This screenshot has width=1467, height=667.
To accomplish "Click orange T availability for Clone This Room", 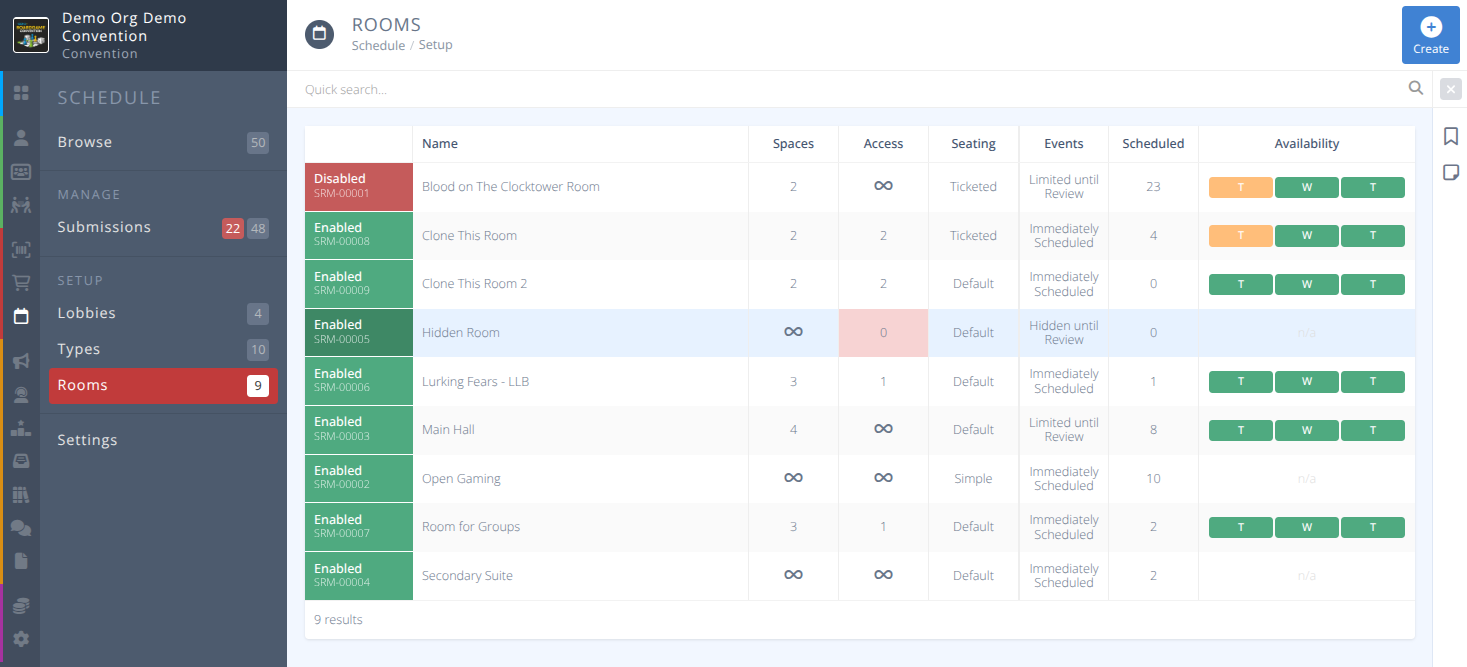I will click(1240, 236).
